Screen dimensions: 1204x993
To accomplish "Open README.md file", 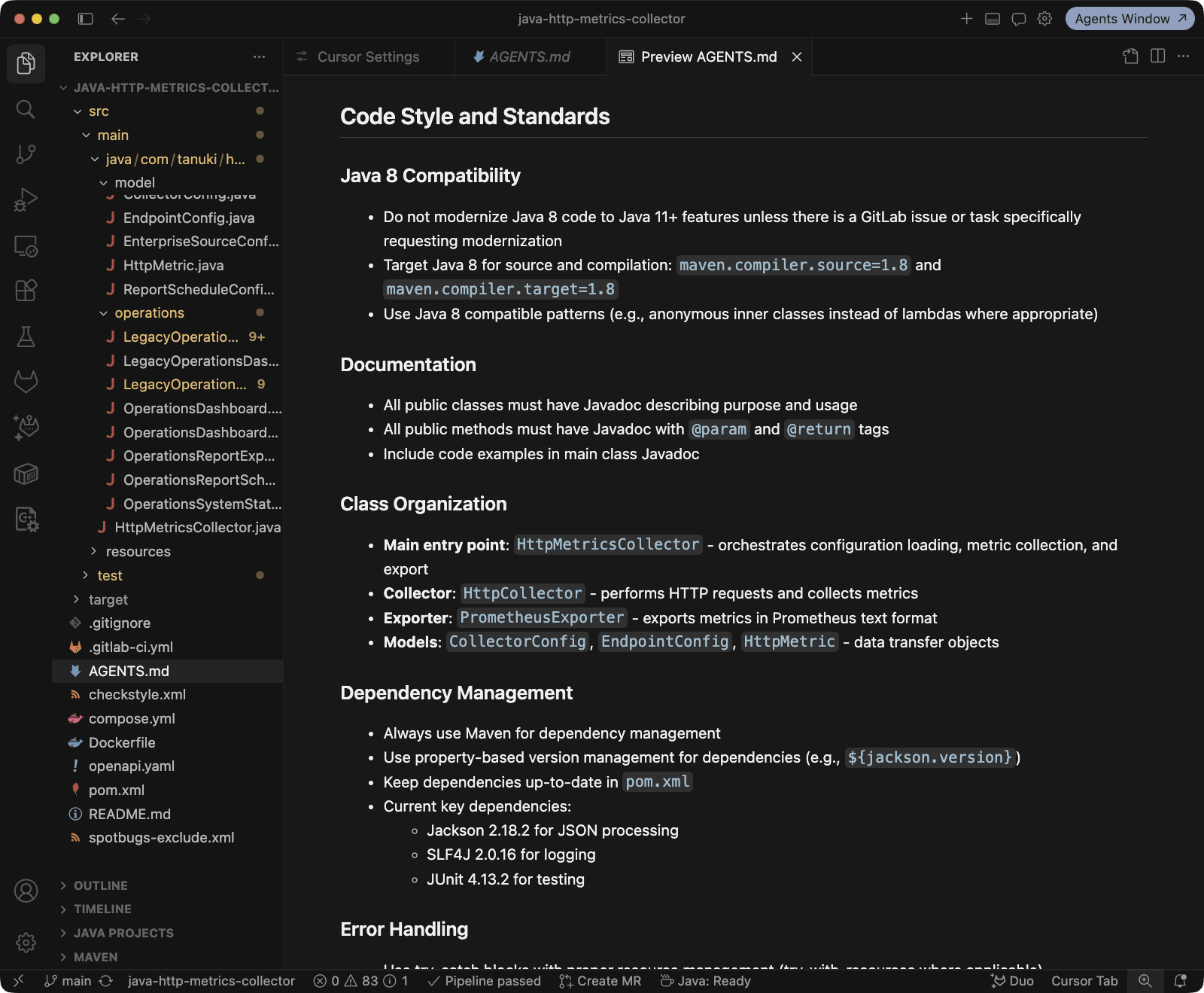I will 168,815.
